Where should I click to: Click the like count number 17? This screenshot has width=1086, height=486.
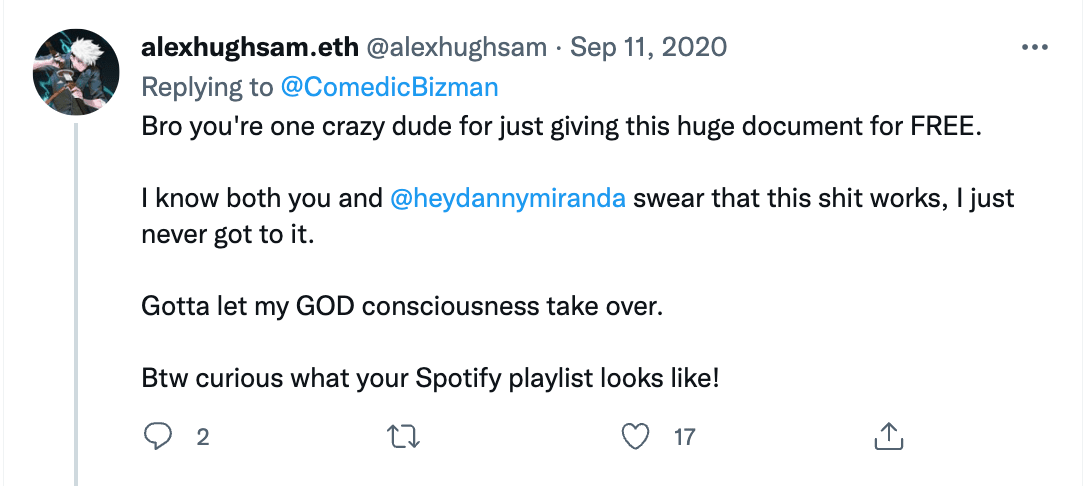point(684,438)
